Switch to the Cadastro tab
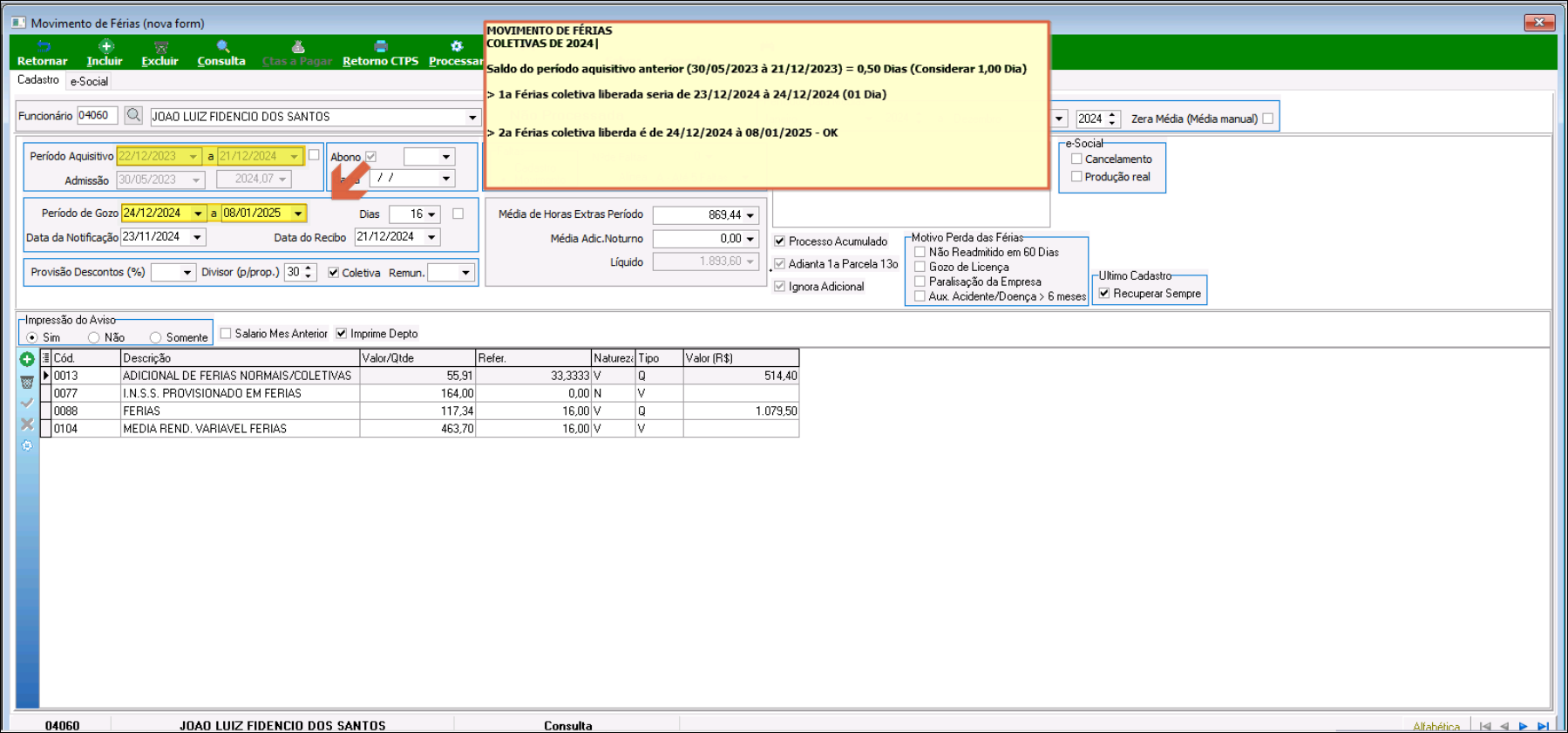Viewport: 1568px width, 733px height. 38,80
